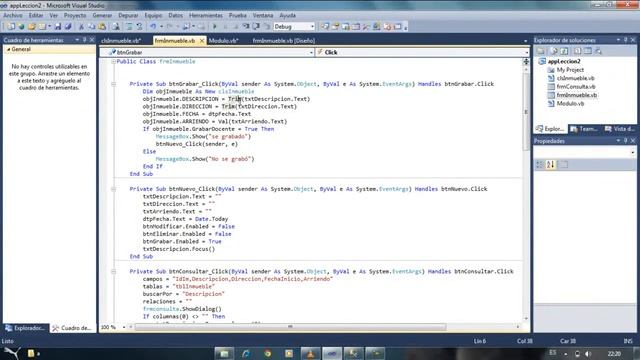Open the btnGrabar object dropdown

coord(311,52)
